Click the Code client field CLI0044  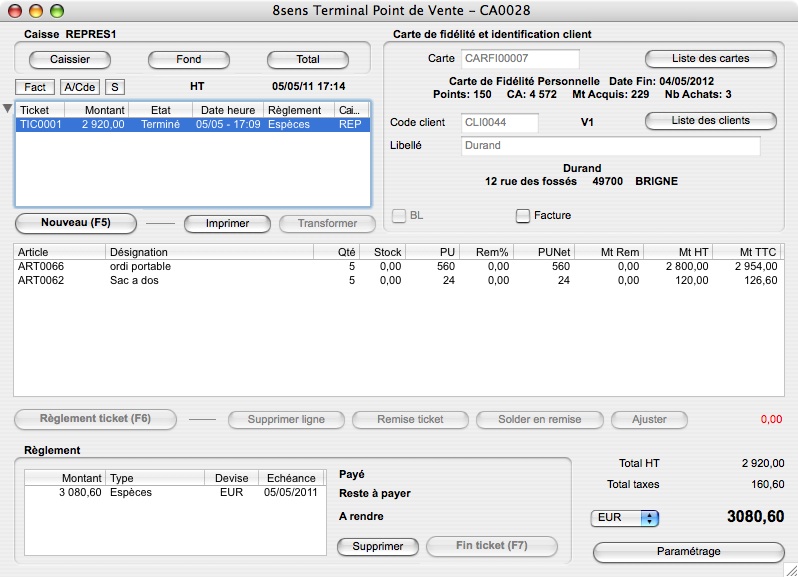500,123
